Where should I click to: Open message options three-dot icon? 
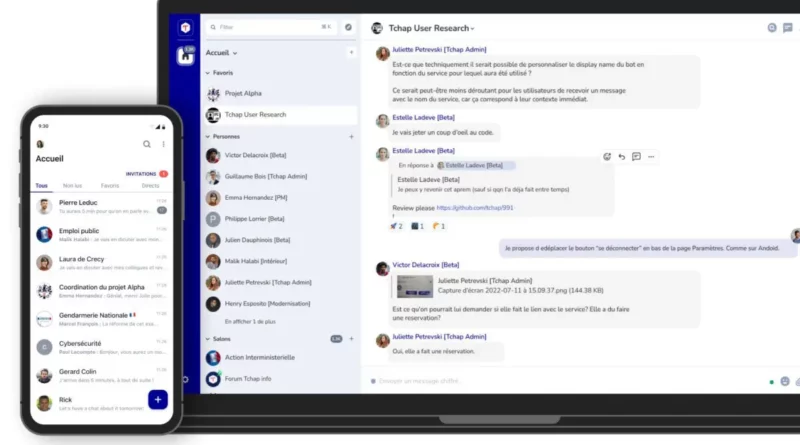pos(651,157)
